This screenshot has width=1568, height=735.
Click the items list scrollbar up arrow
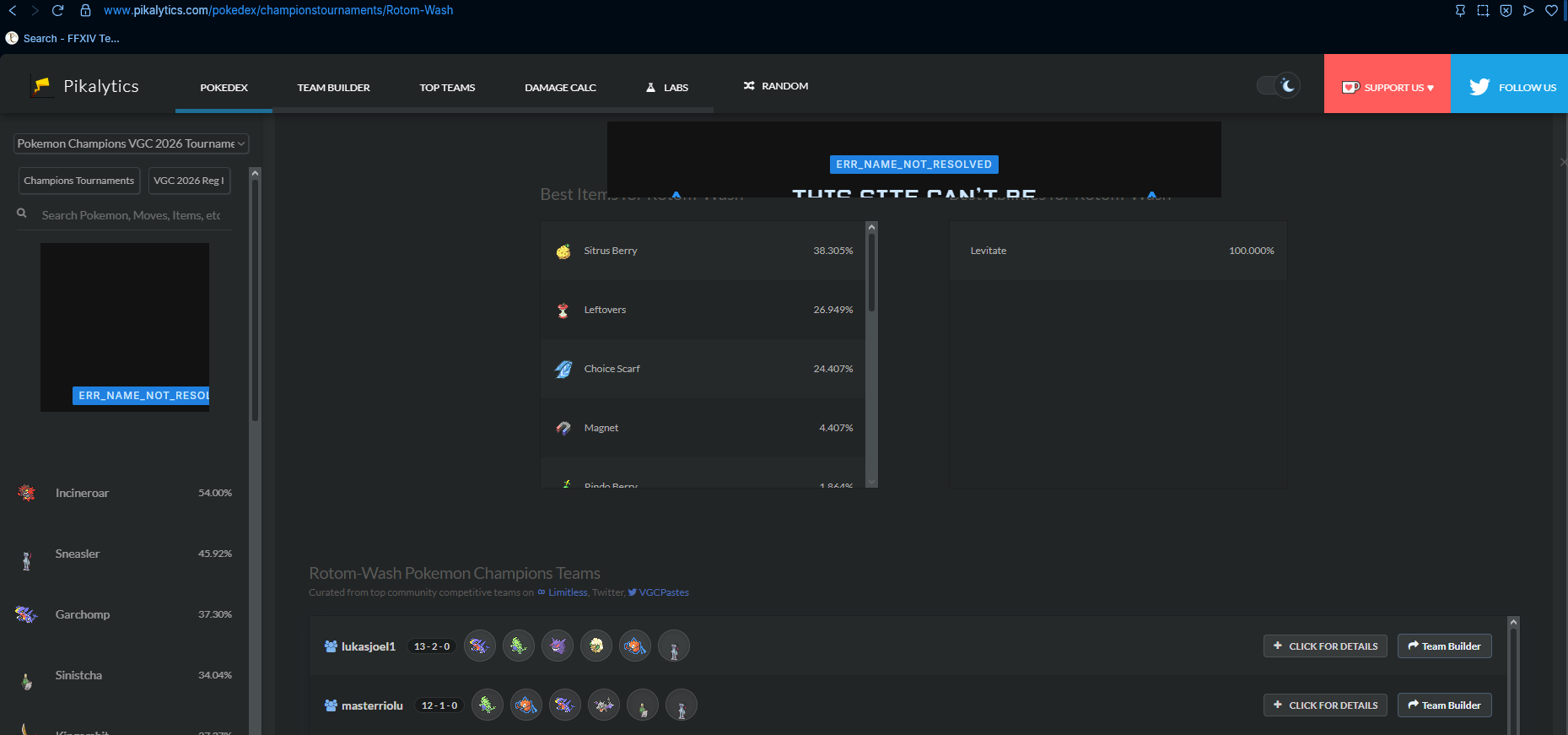tap(872, 227)
